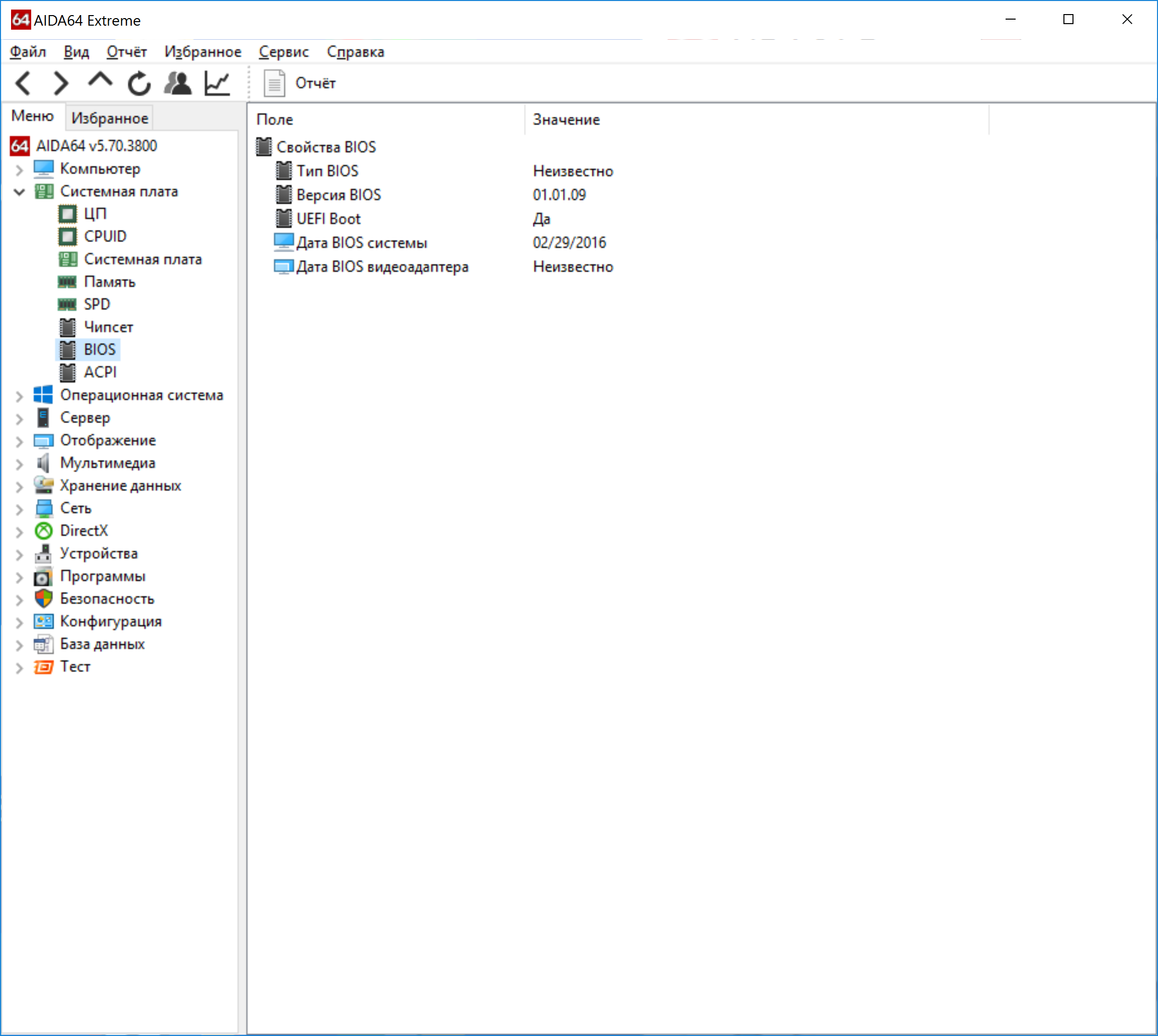Click the Память memory module icon

[67, 282]
